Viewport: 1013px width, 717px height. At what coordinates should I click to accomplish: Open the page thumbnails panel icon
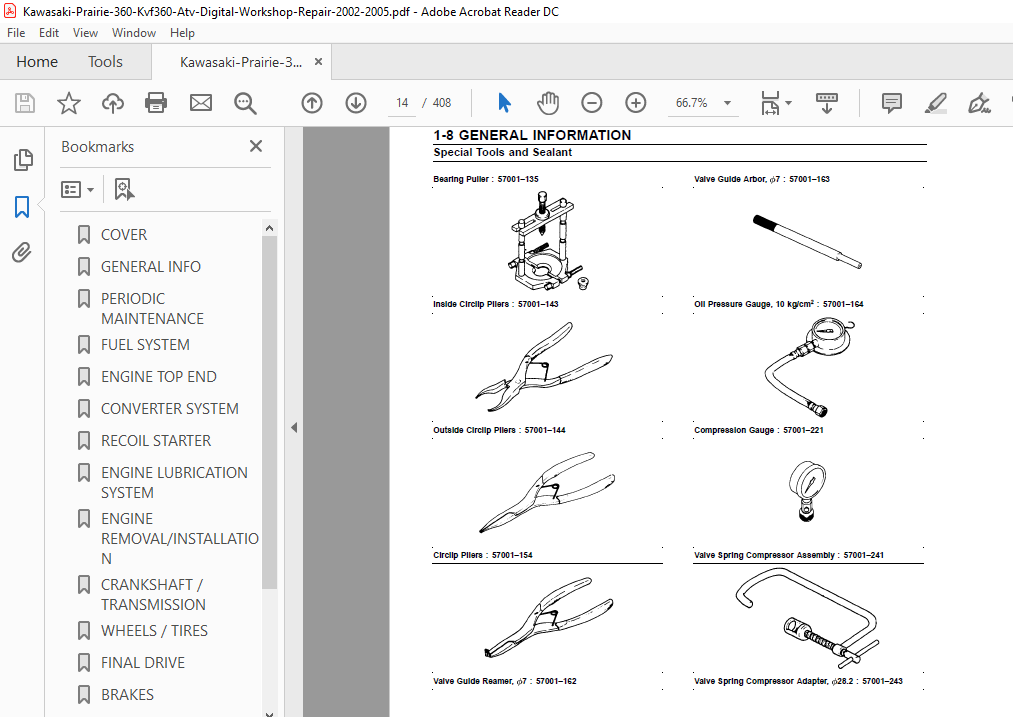[x=23, y=160]
